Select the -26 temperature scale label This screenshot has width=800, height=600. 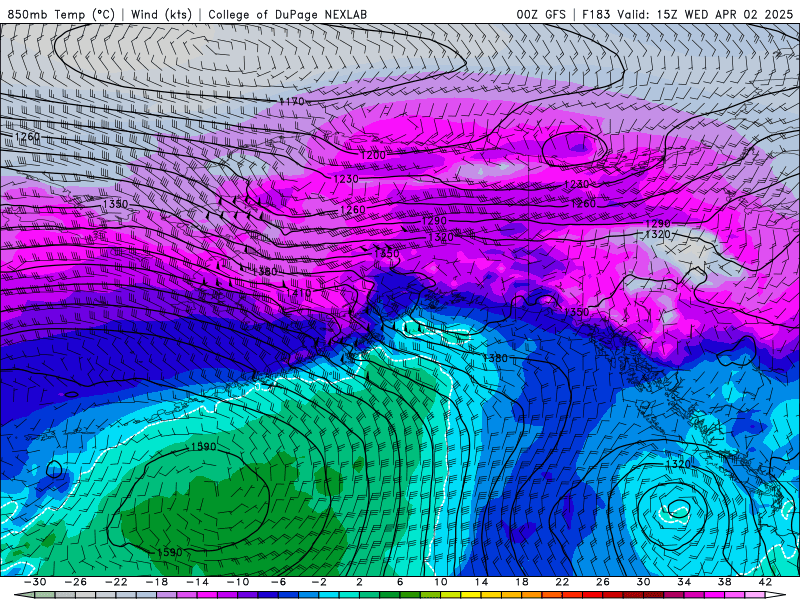[x=76, y=582]
